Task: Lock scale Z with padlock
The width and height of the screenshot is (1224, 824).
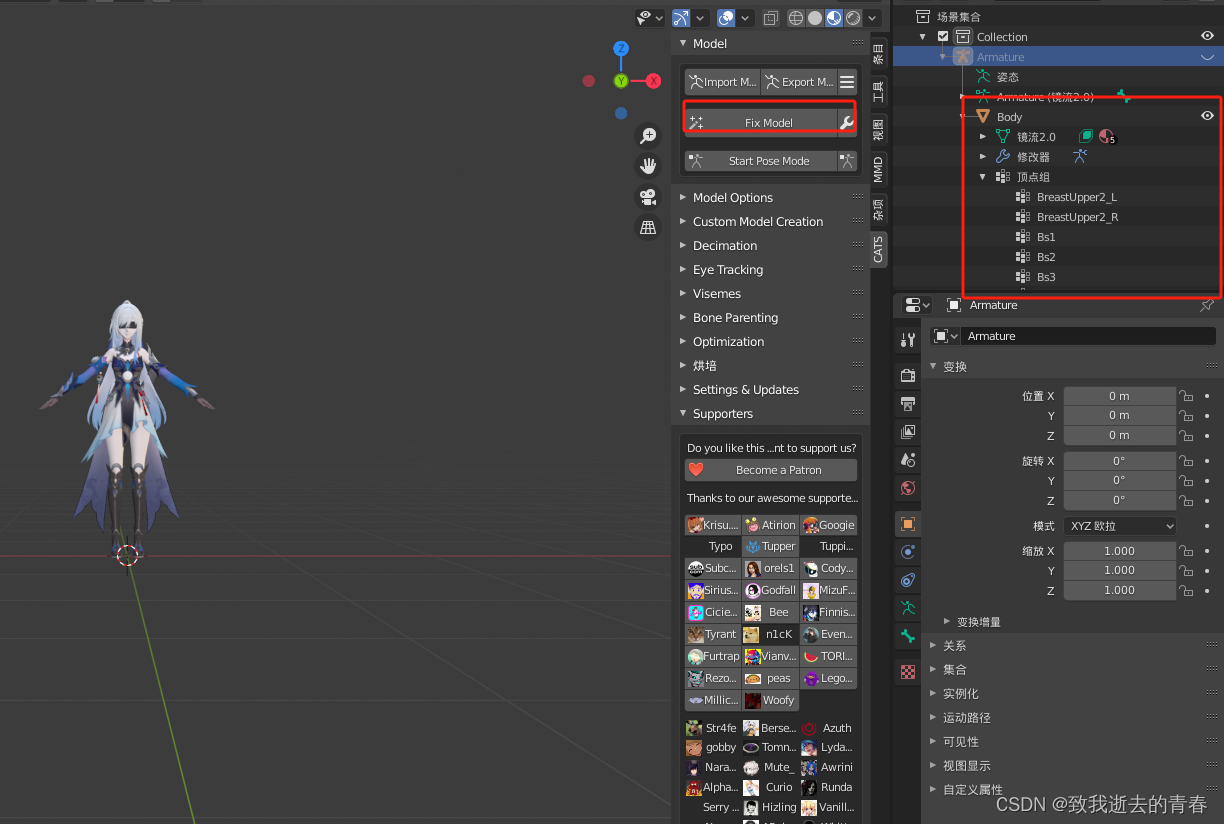Action: tap(1186, 590)
